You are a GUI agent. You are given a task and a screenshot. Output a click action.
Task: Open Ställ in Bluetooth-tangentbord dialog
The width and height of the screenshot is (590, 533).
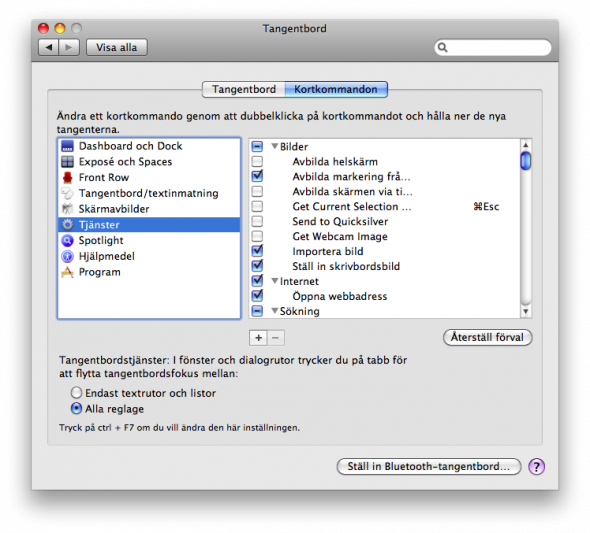click(x=429, y=466)
